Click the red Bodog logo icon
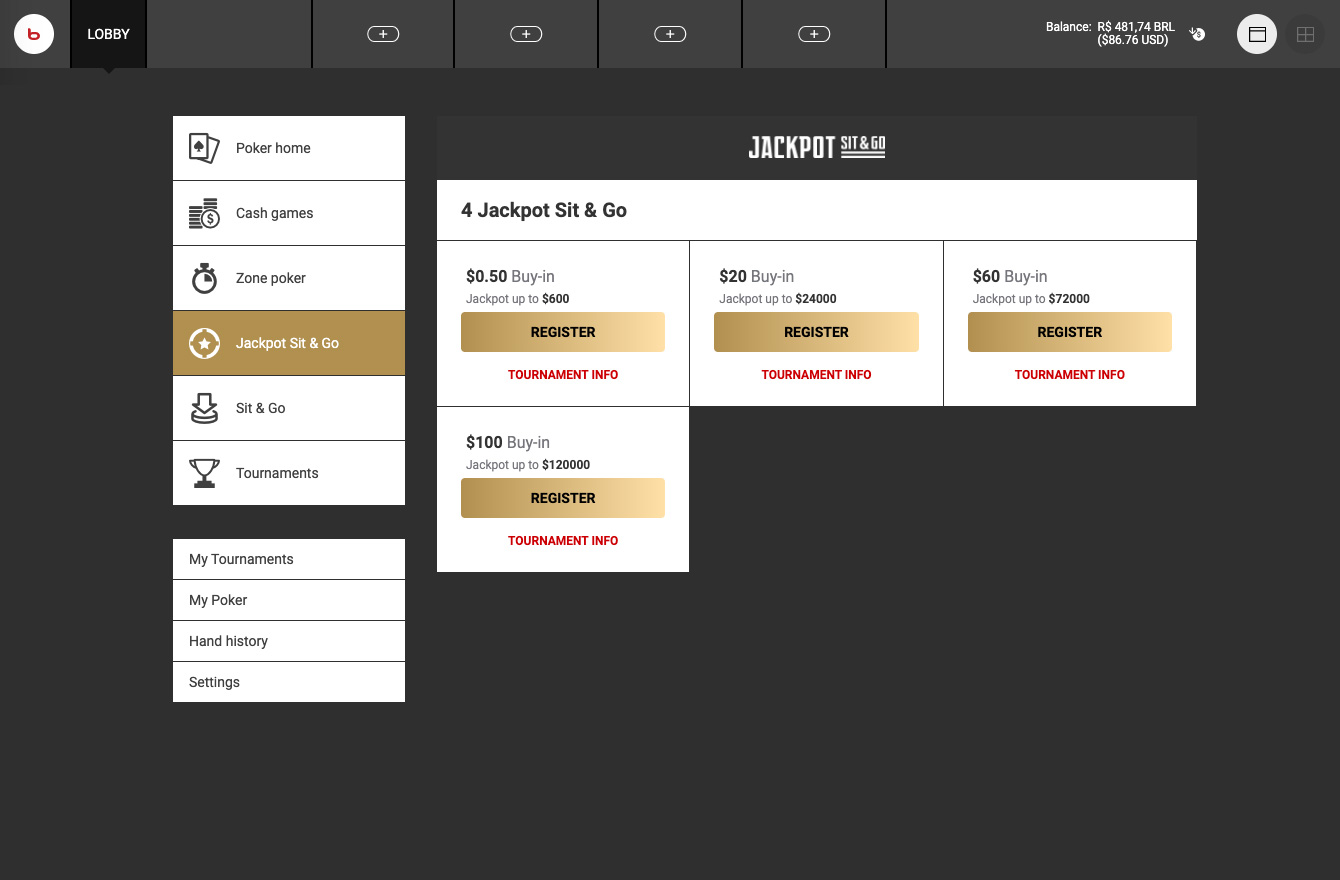1340x880 pixels. tap(34, 34)
